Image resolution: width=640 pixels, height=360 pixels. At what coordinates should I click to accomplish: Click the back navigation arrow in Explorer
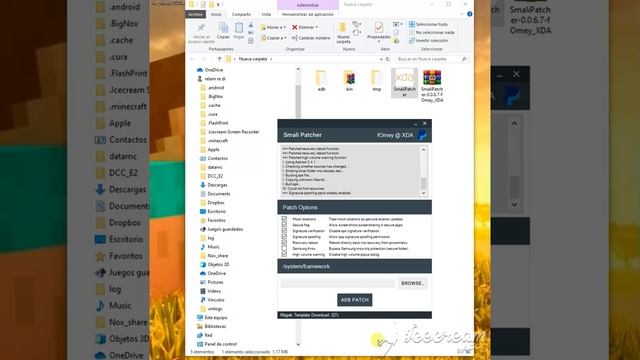[193, 59]
